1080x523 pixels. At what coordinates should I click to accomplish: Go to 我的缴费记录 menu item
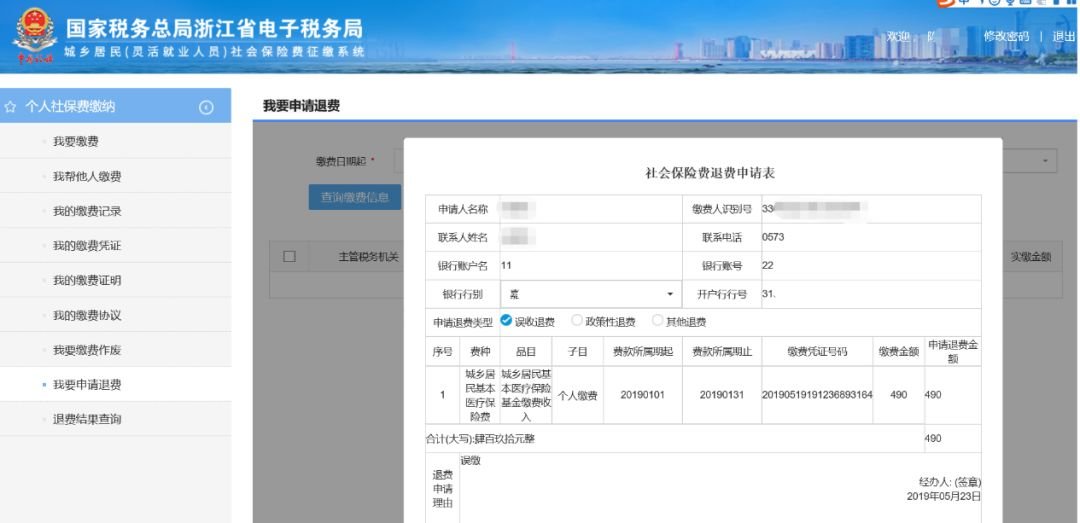[87, 211]
